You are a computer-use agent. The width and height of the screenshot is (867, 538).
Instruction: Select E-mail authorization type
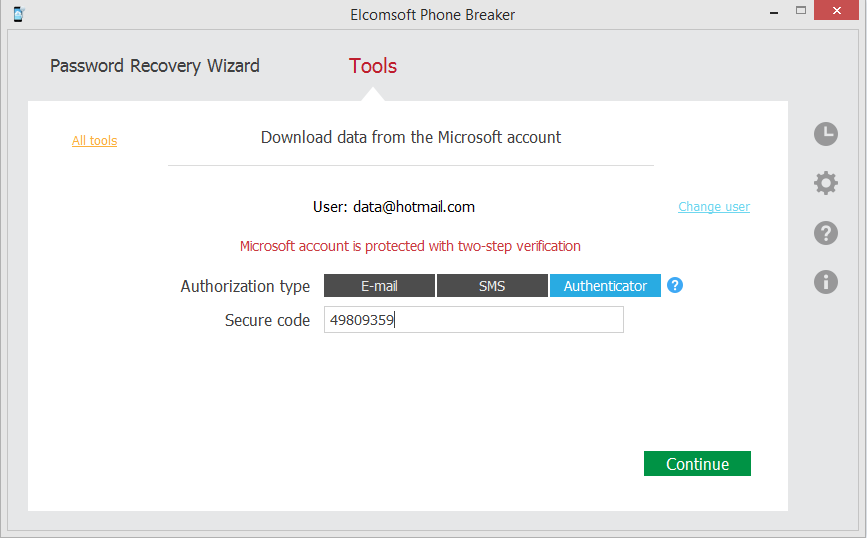click(379, 286)
